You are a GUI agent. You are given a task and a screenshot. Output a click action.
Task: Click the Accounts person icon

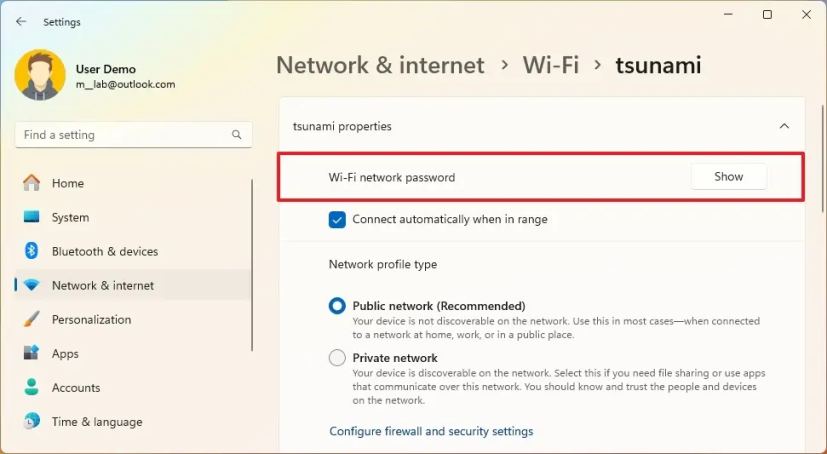pyautogui.click(x=32, y=387)
